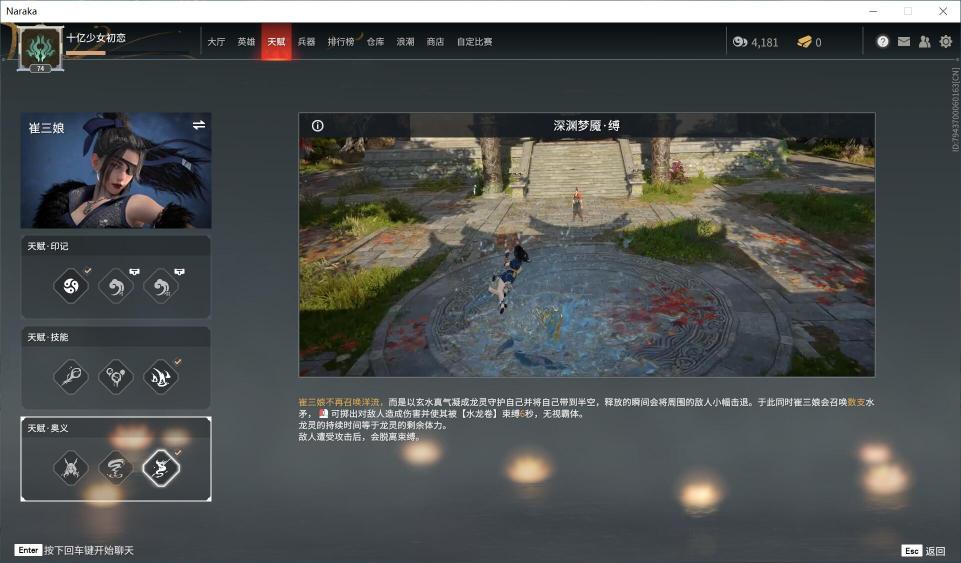Select the first 天赋·技能 skill icon
The width and height of the screenshot is (961, 563).
71,376
